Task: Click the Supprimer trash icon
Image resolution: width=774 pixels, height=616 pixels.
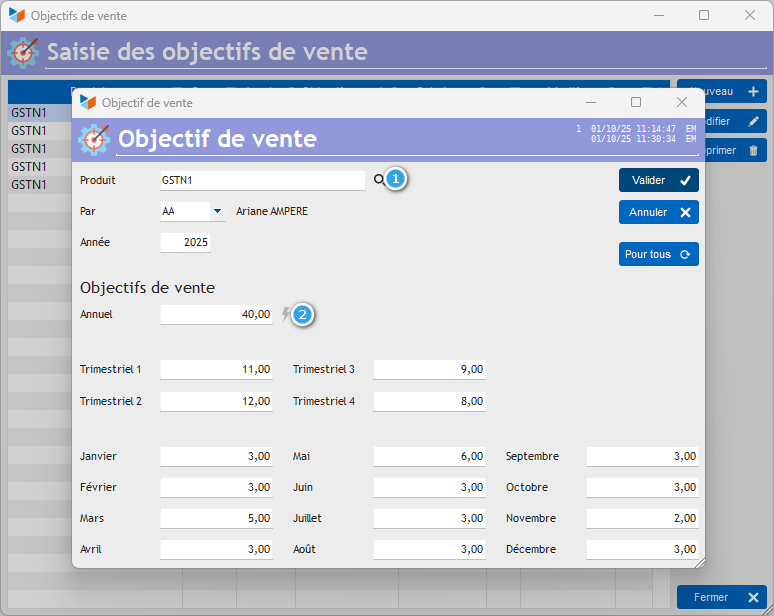Action: click(753, 151)
